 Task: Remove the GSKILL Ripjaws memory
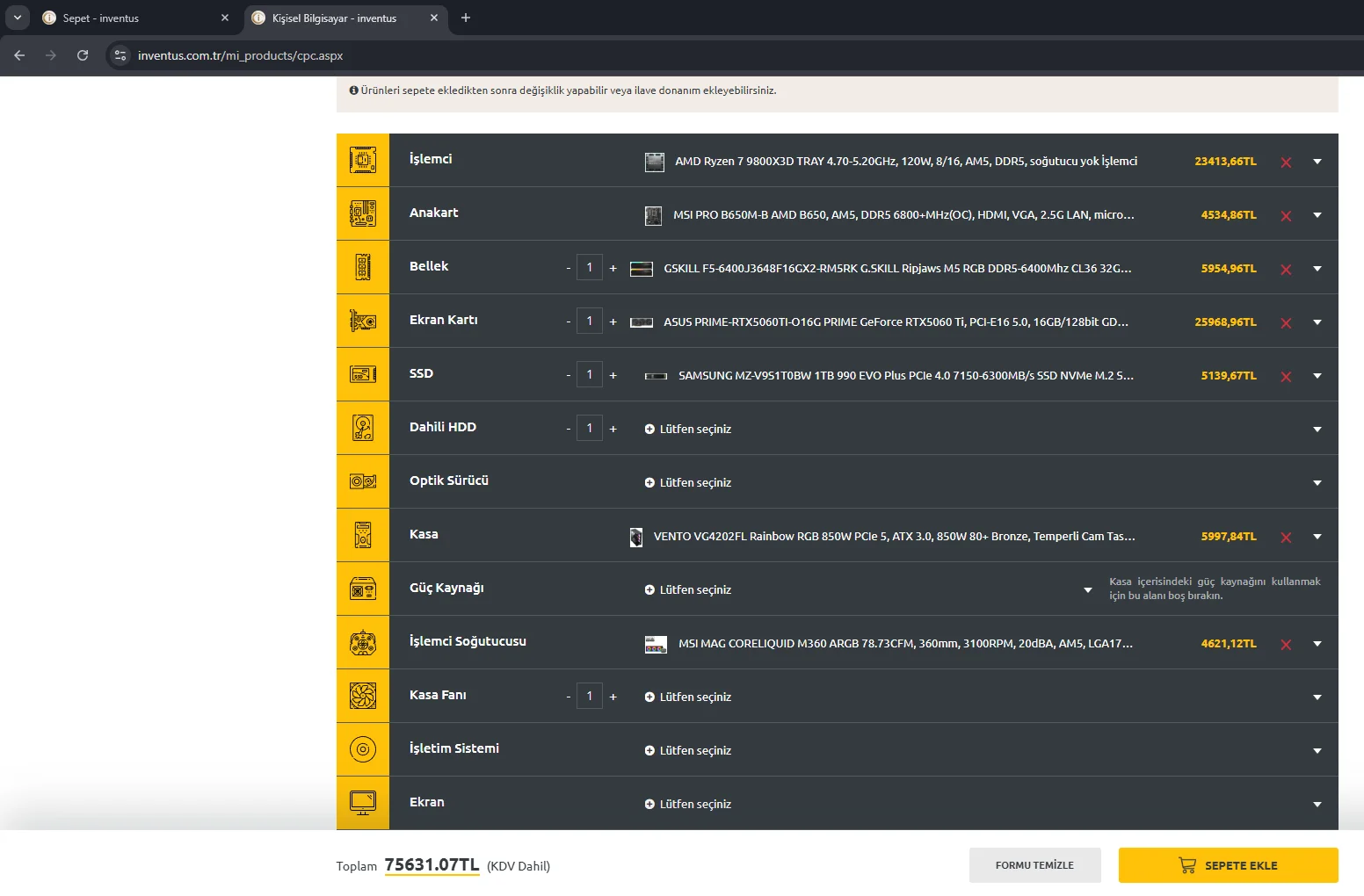click(1286, 270)
